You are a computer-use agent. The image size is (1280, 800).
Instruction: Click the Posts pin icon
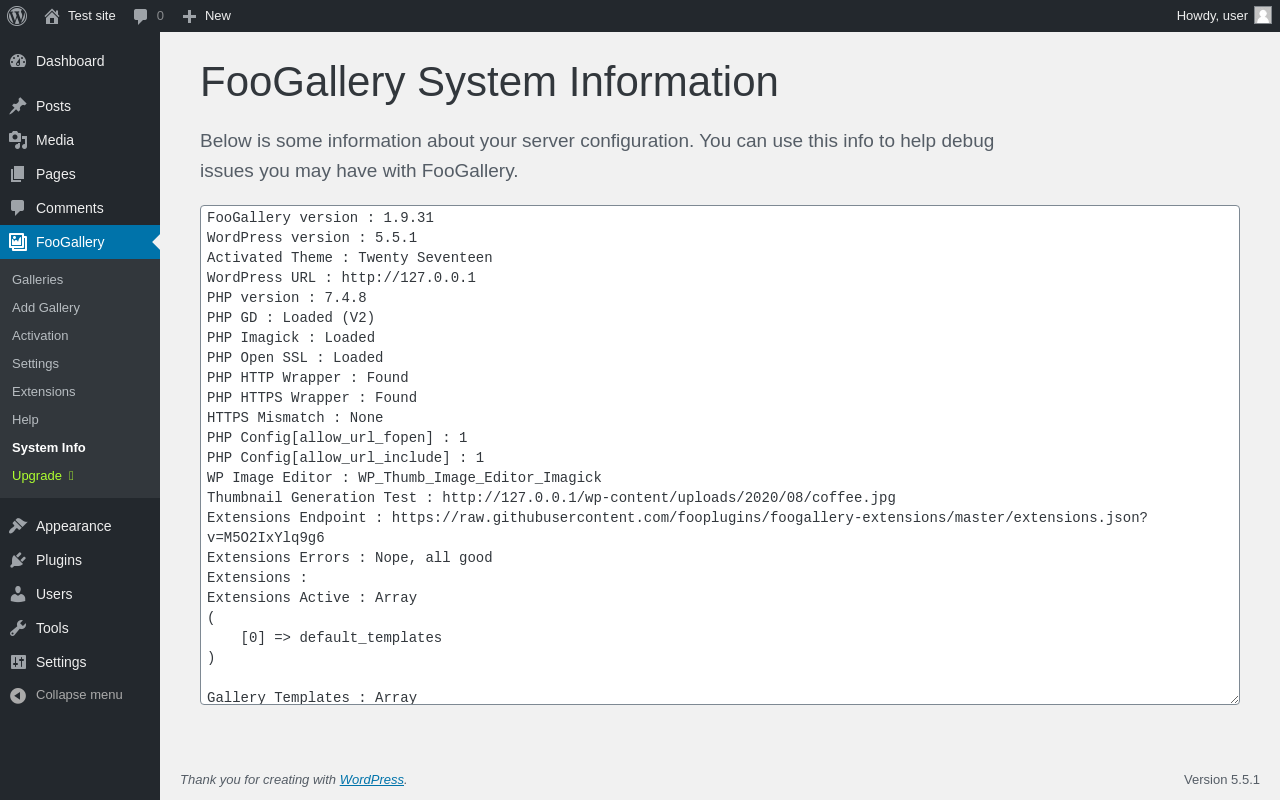coord(18,106)
